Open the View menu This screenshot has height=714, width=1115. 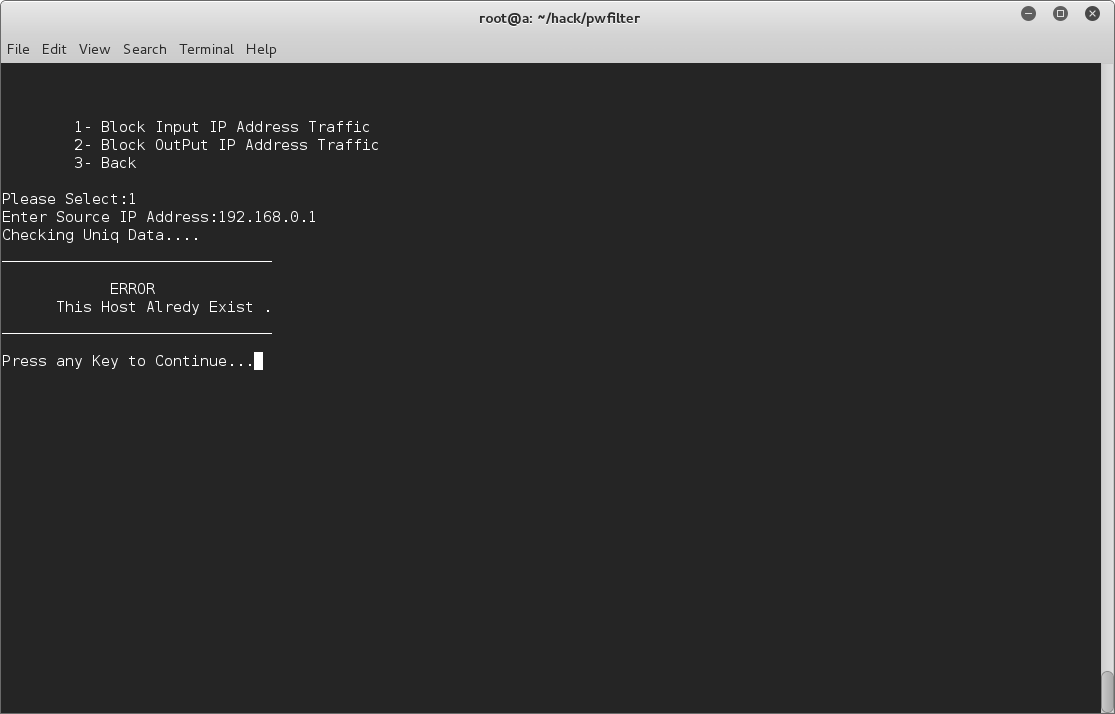click(x=94, y=48)
